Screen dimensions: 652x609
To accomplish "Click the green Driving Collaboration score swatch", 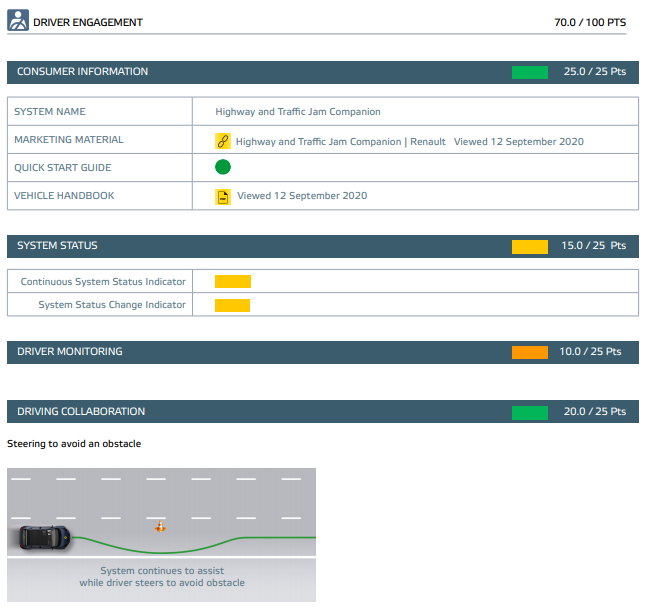I will (530, 412).
